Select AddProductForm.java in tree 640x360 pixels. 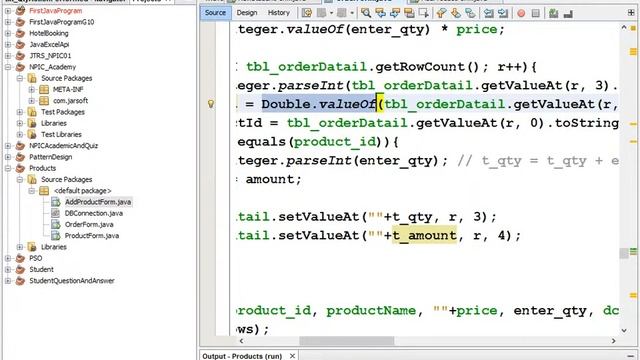pos(98,202)
